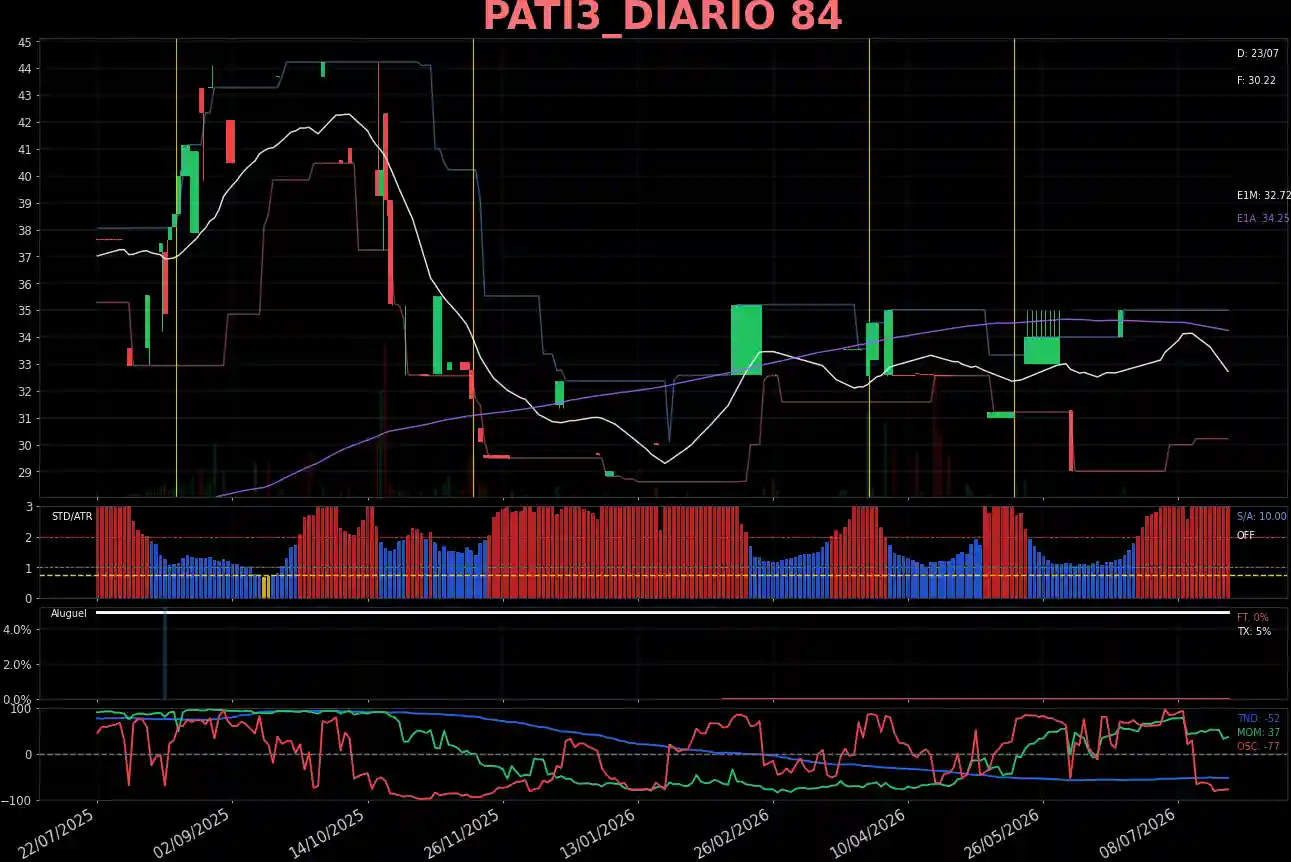Click the 'TX: 5%' value
Viewport: 1291px width, 862px height.
pos(1254,632)
